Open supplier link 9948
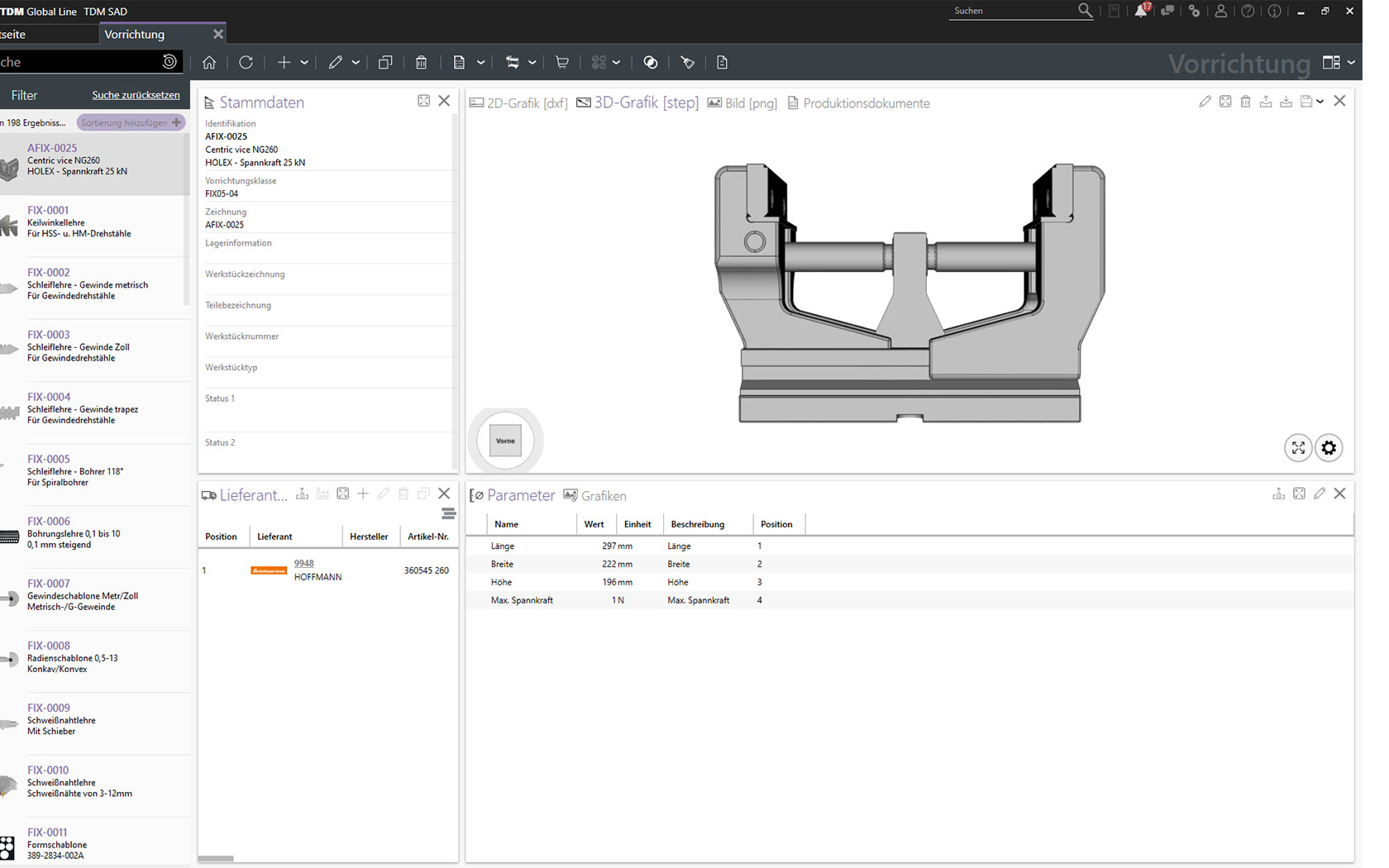This screenshot has width=1389, height=868. [303, 563]
